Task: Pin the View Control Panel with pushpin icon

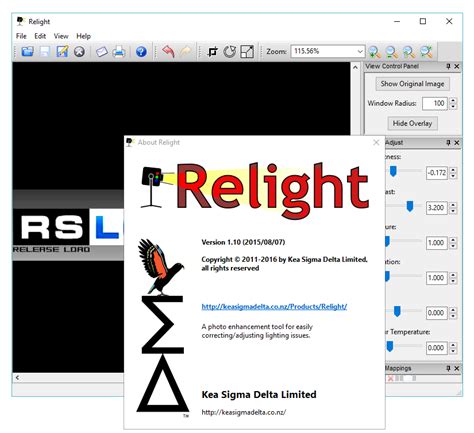Action: [448, 66]
